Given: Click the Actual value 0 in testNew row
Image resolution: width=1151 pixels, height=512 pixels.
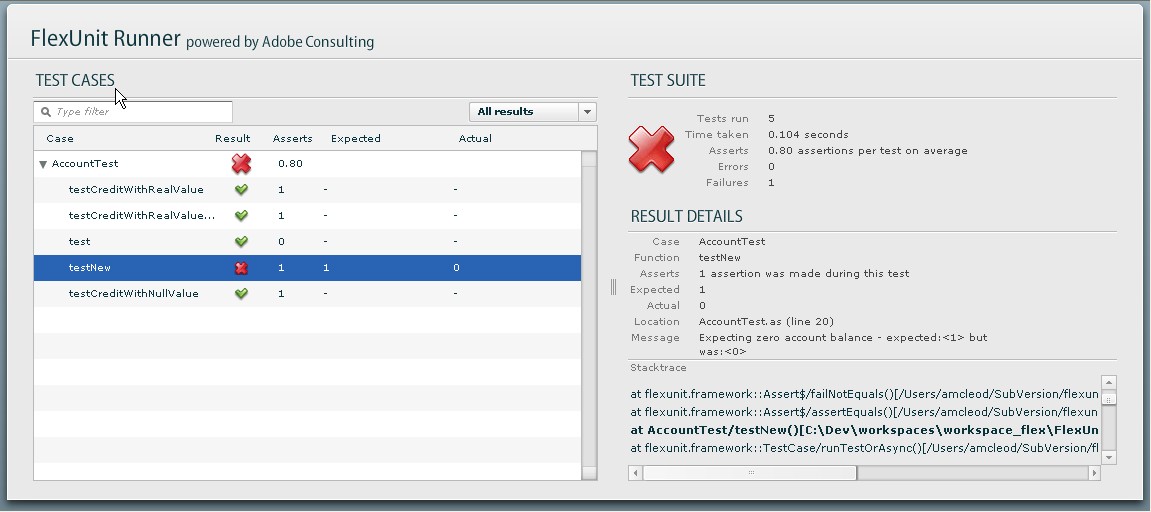Looking at the screenshot, I should click(456, 268).
